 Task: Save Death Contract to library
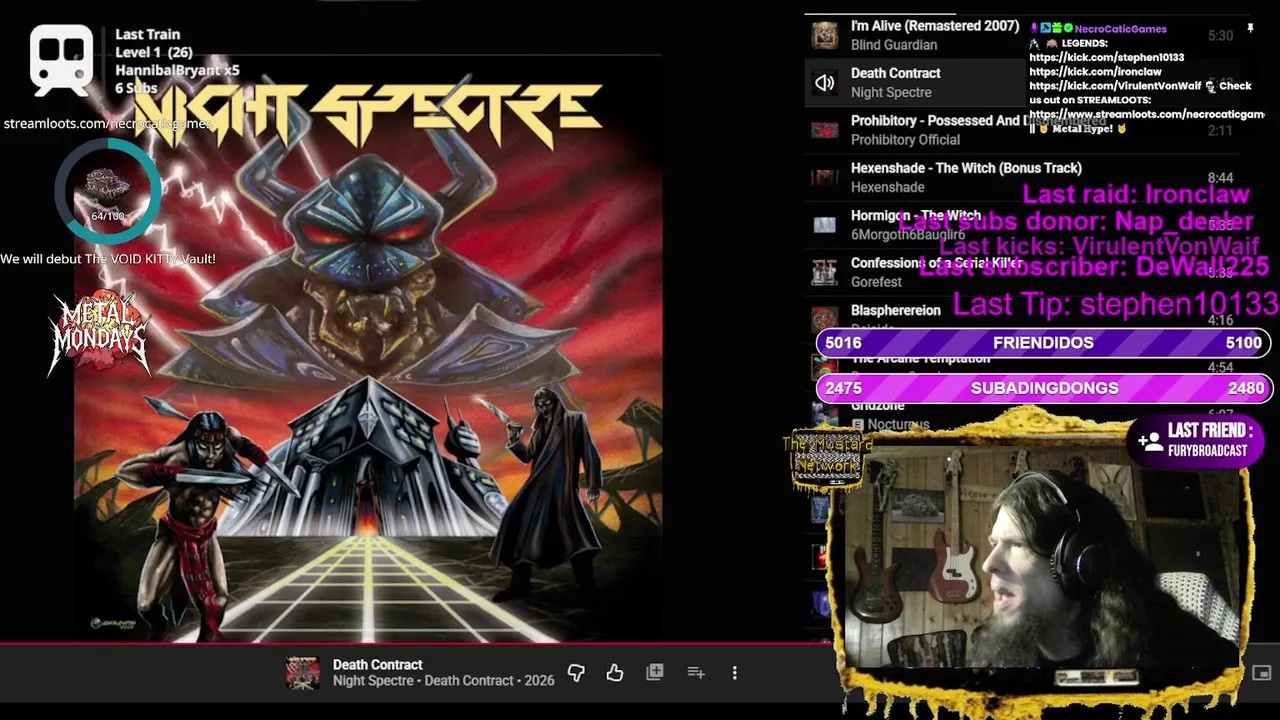pos(655,673)
